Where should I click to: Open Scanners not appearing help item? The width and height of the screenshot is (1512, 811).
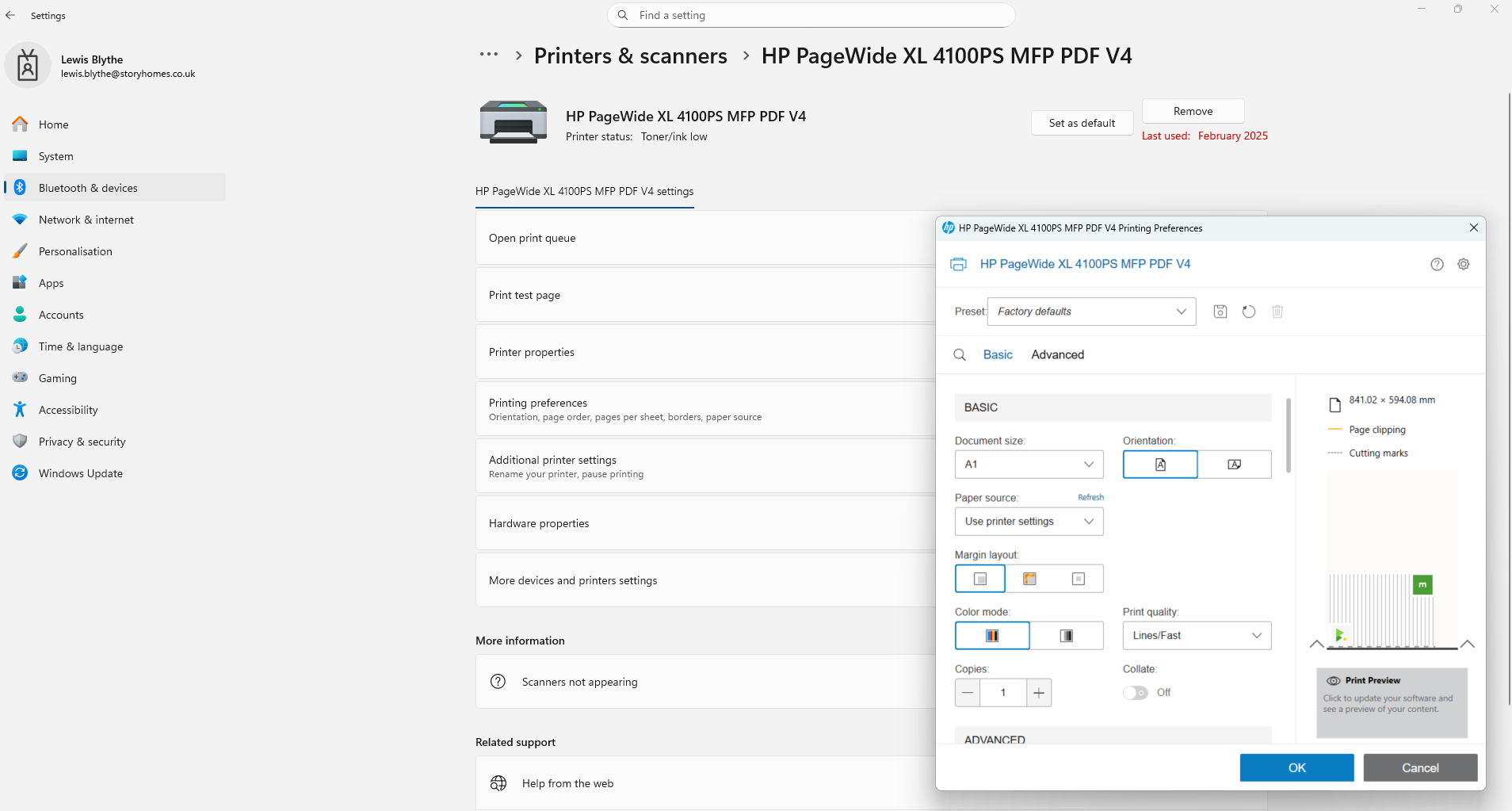(x=705, y=682)
